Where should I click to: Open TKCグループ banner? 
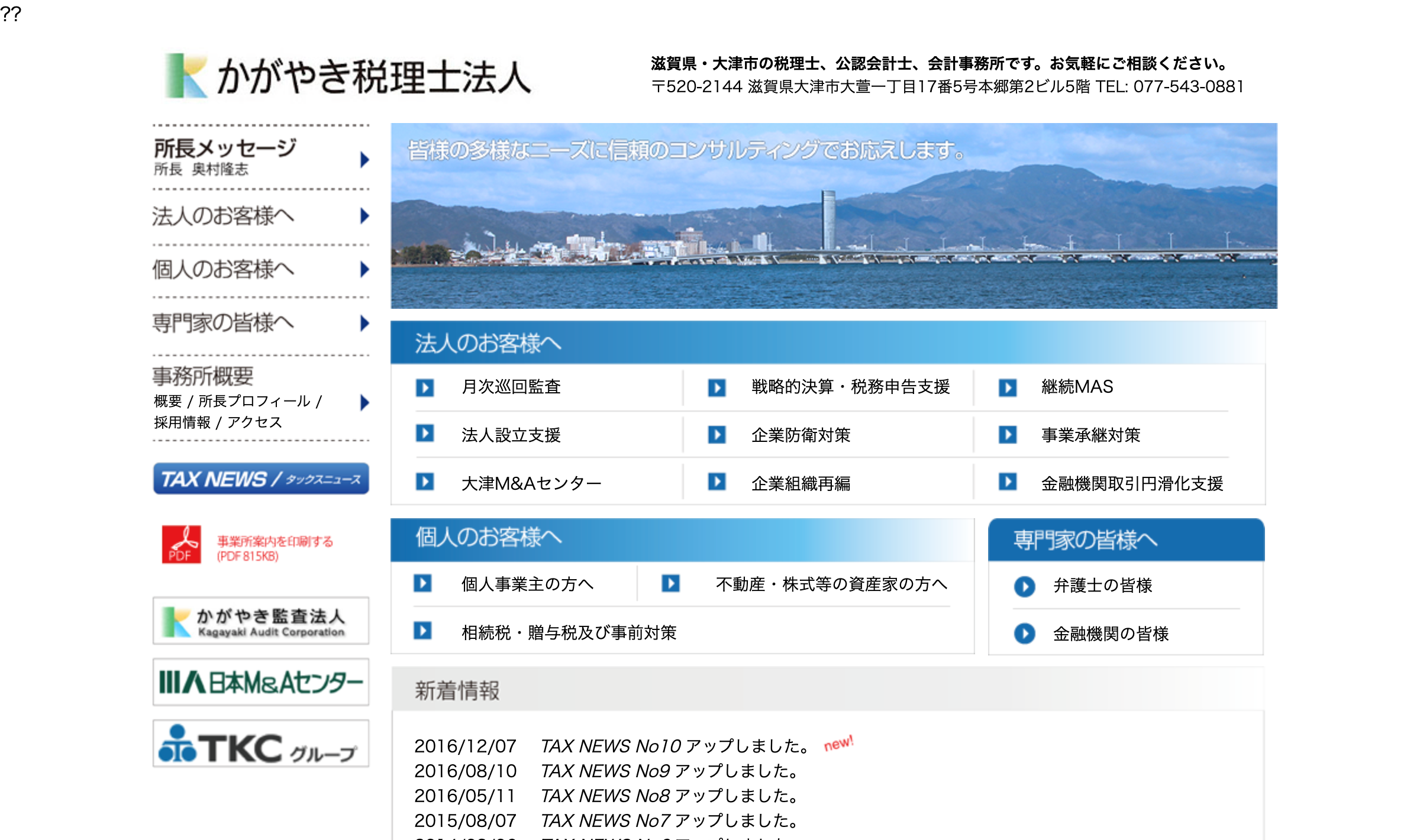(x=261, y=744)
